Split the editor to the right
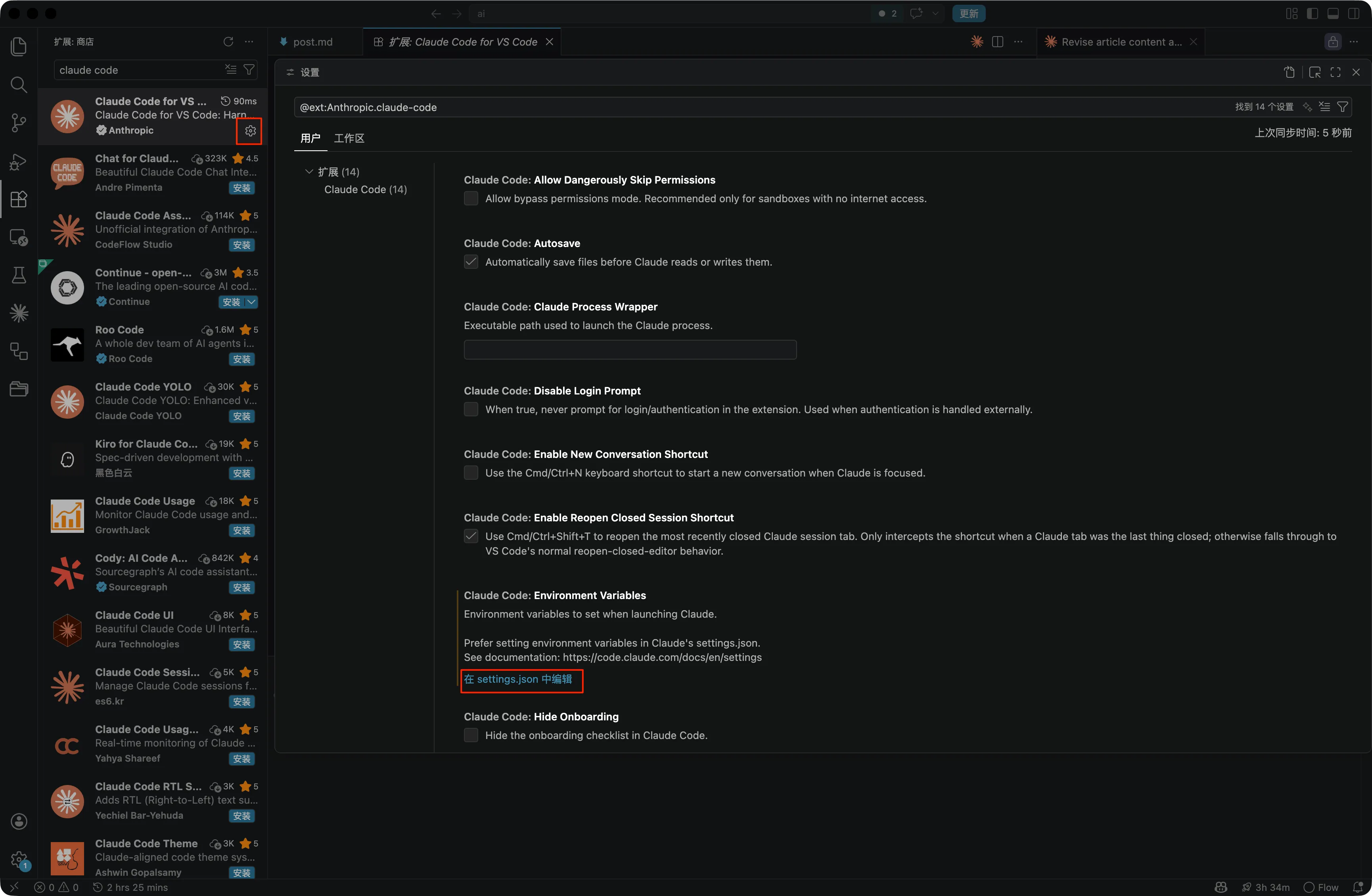1372x896 pixels. pos(998,42)
